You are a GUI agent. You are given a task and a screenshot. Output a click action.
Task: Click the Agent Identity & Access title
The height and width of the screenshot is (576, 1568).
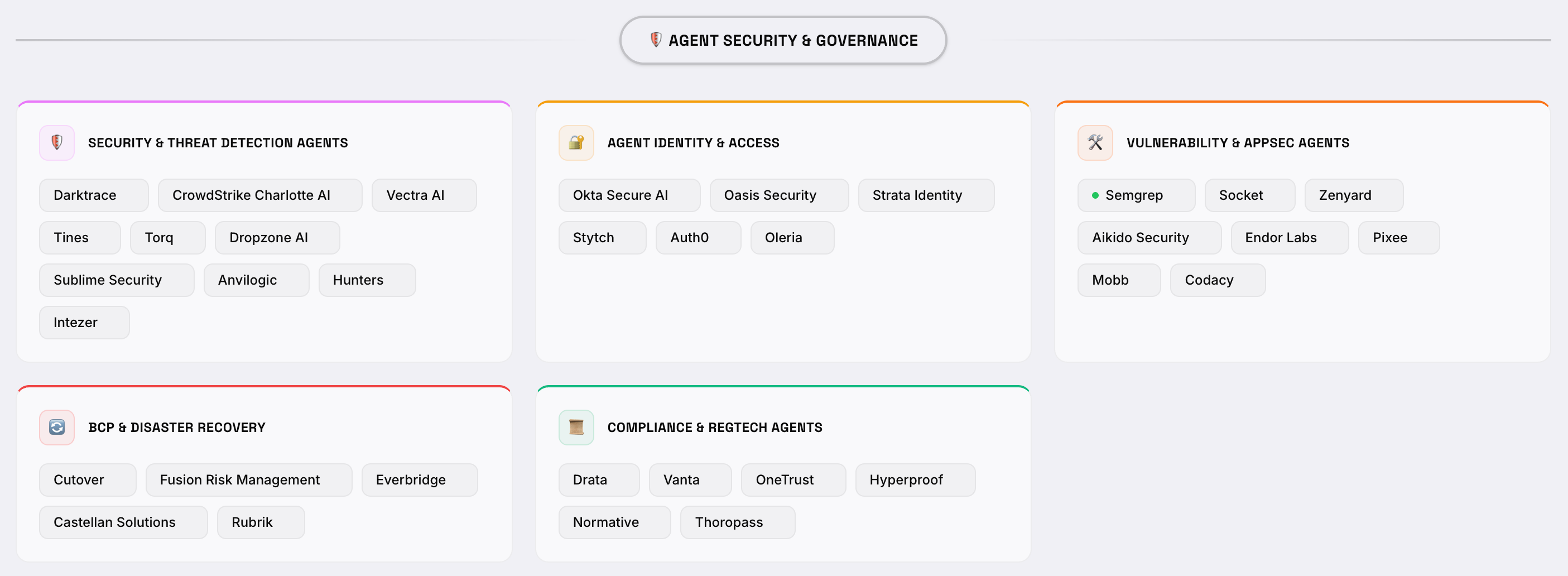(x=693, y=143)
